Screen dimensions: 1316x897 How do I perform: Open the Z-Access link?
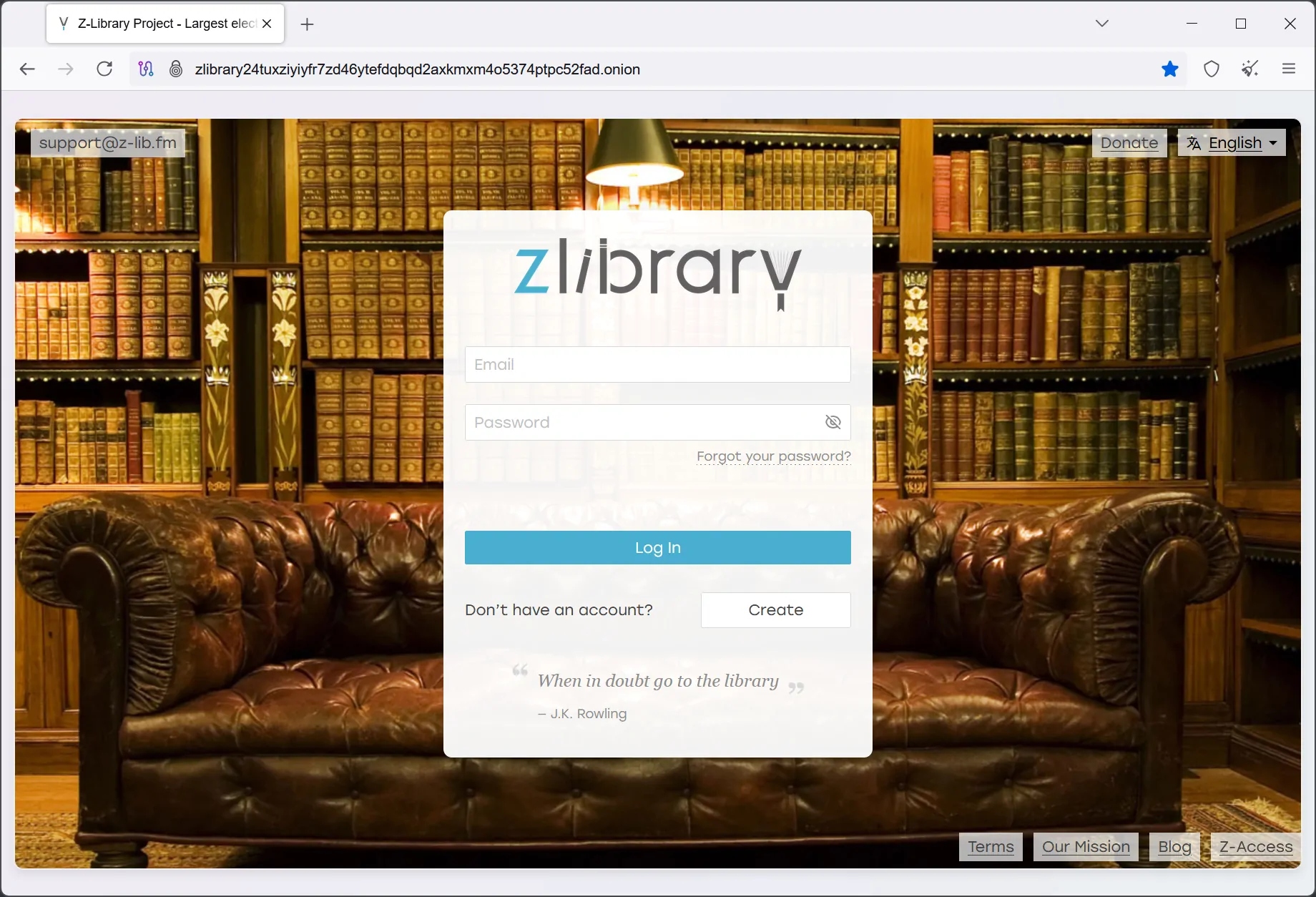coord(1256,846)
